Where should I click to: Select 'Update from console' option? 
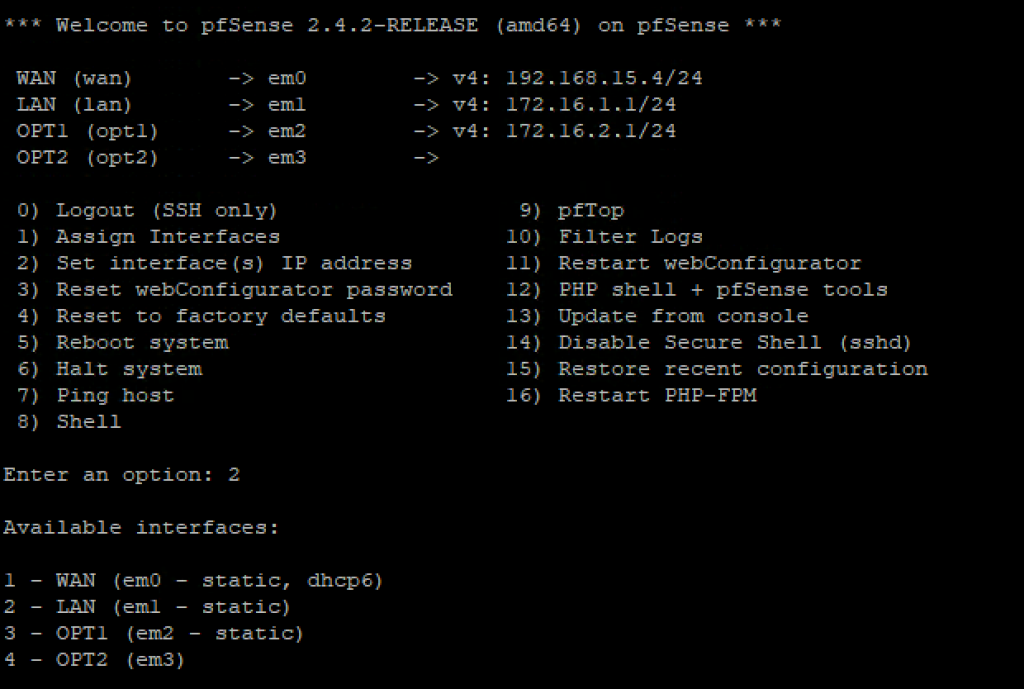tap(657, 317)
